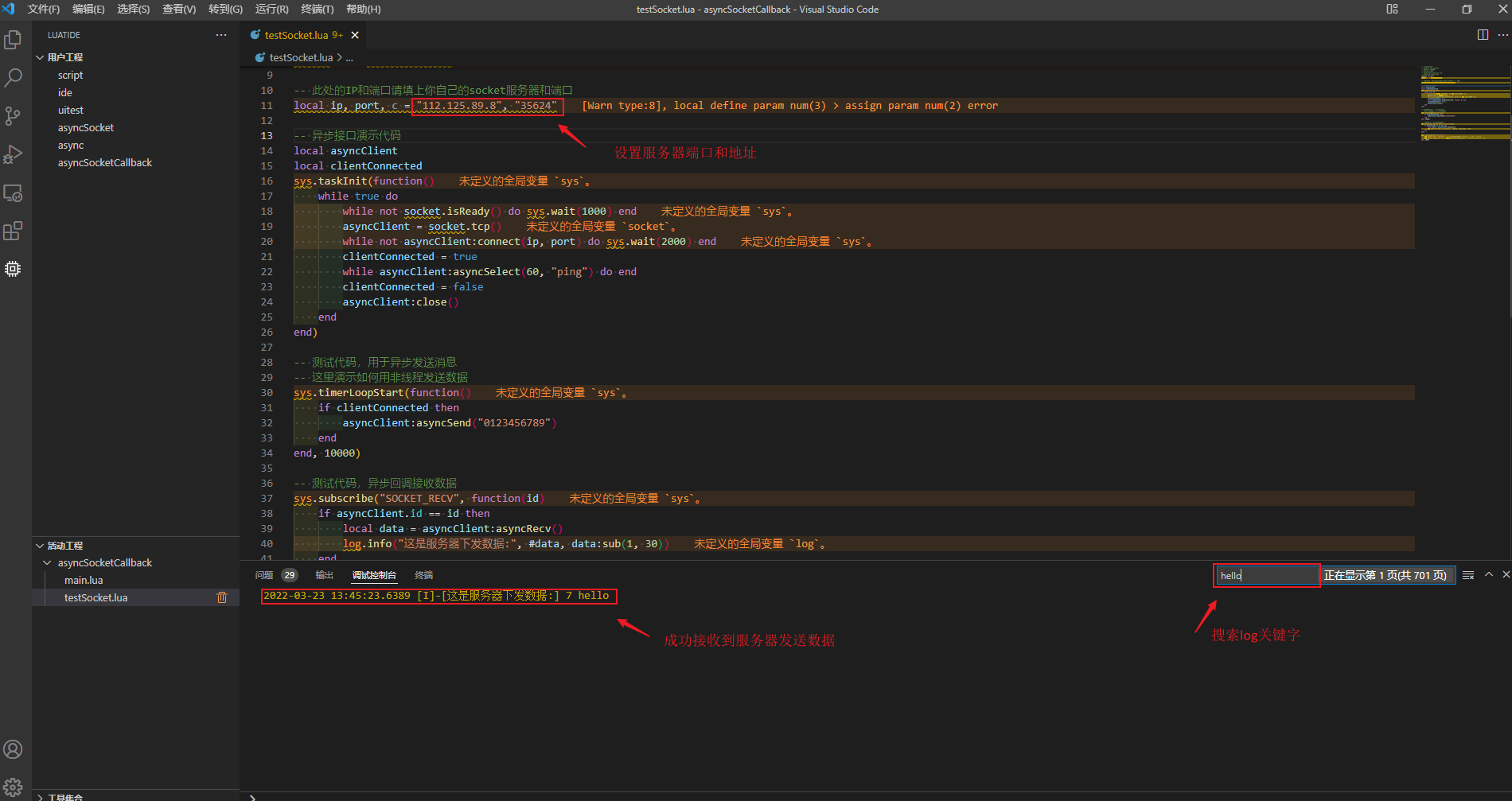Select the async project item
The height and width of the screenshot is (801, 1512).
(71, 145)
